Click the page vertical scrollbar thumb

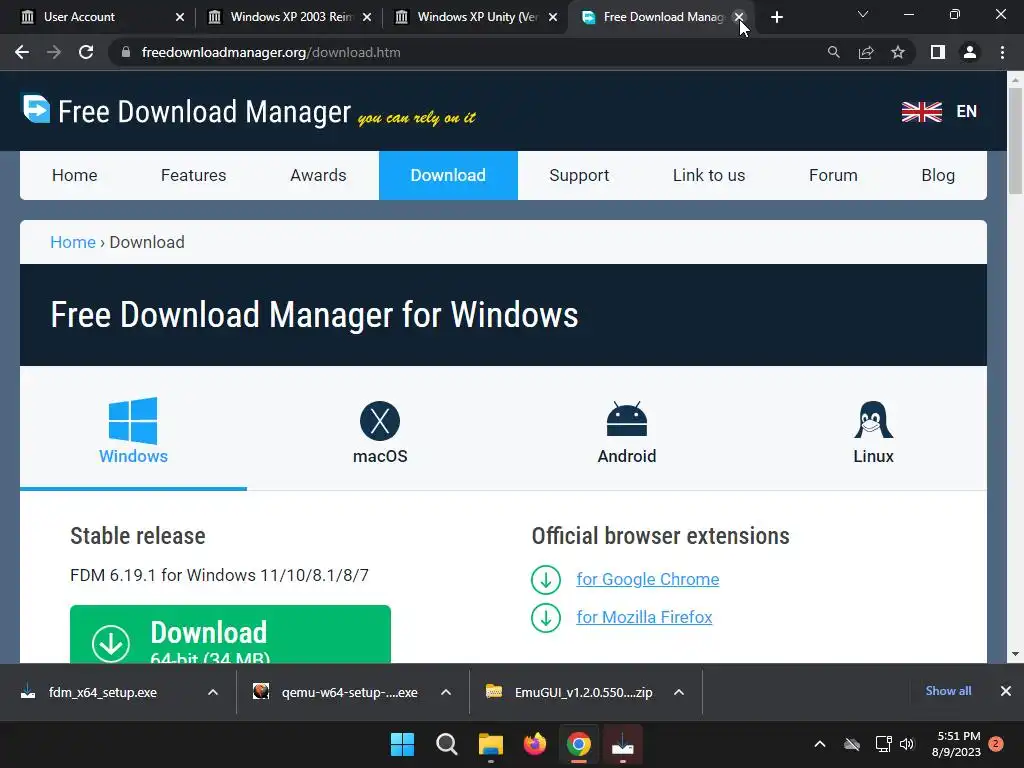click(1015, 140)
